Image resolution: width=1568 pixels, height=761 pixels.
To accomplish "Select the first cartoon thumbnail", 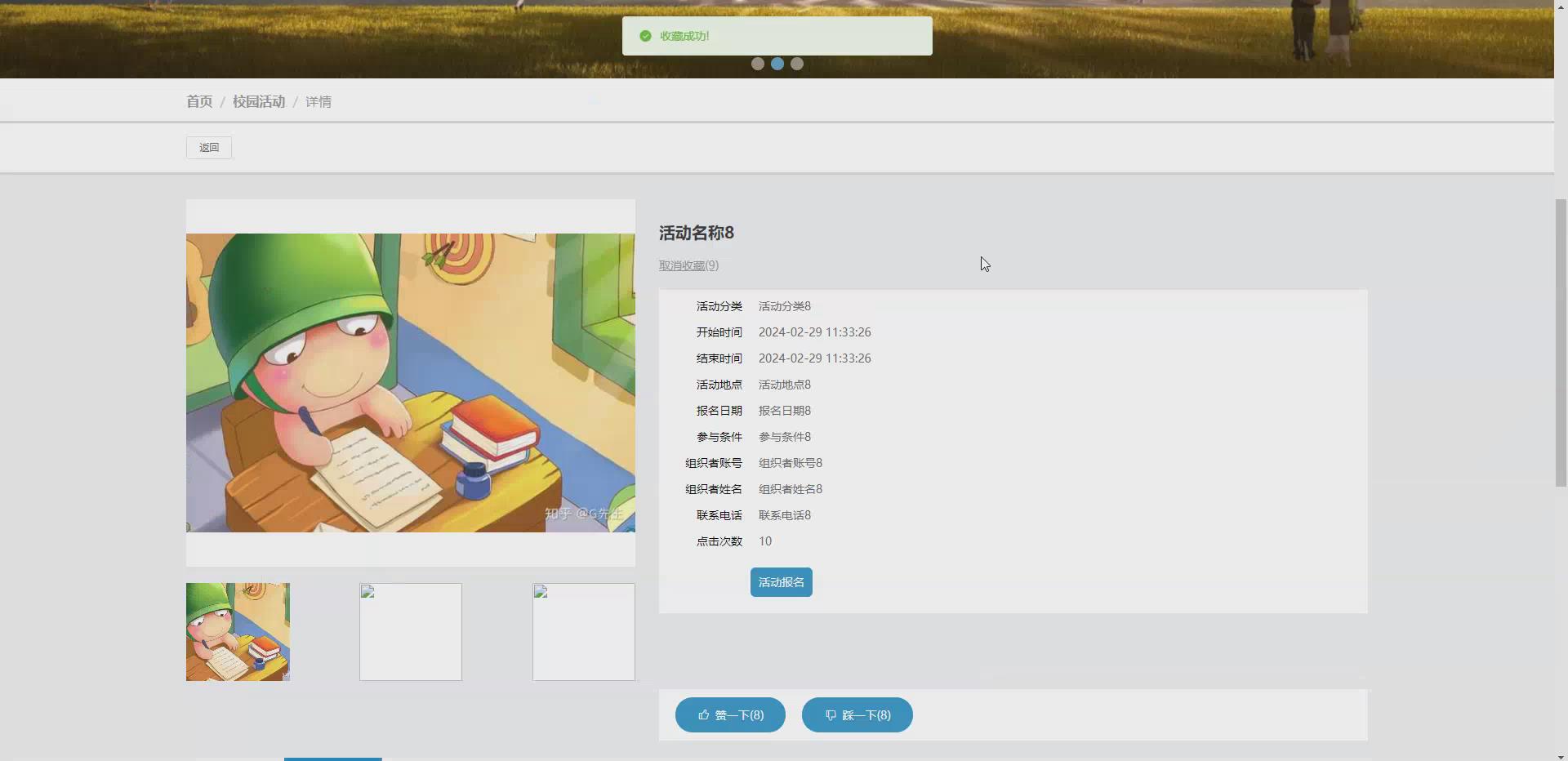I will point(238,632).
